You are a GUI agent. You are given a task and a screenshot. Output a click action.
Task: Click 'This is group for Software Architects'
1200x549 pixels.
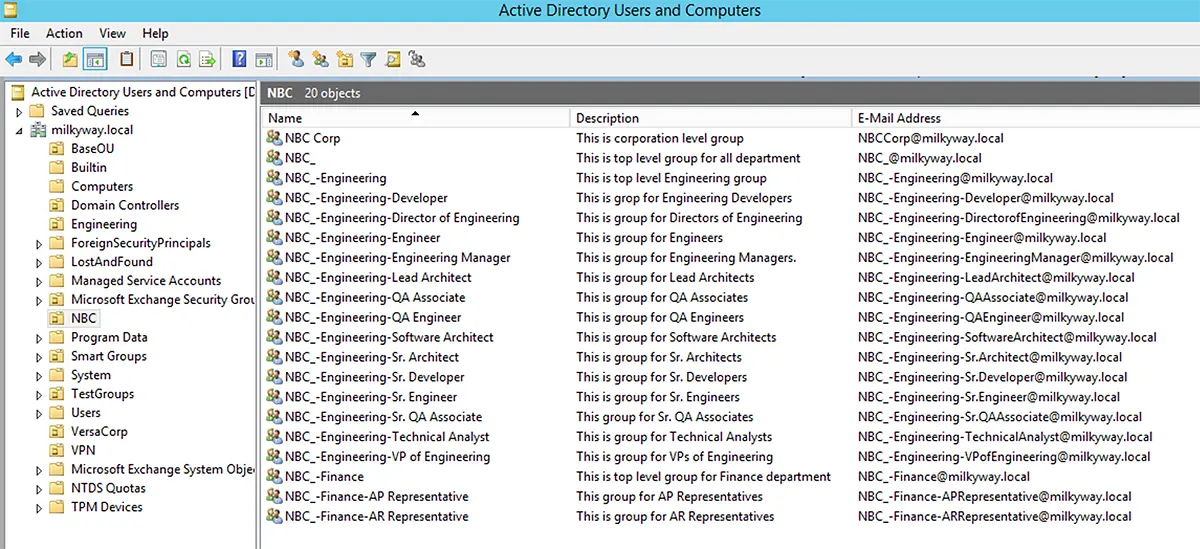pyautogui.click(x=676, y=338)
